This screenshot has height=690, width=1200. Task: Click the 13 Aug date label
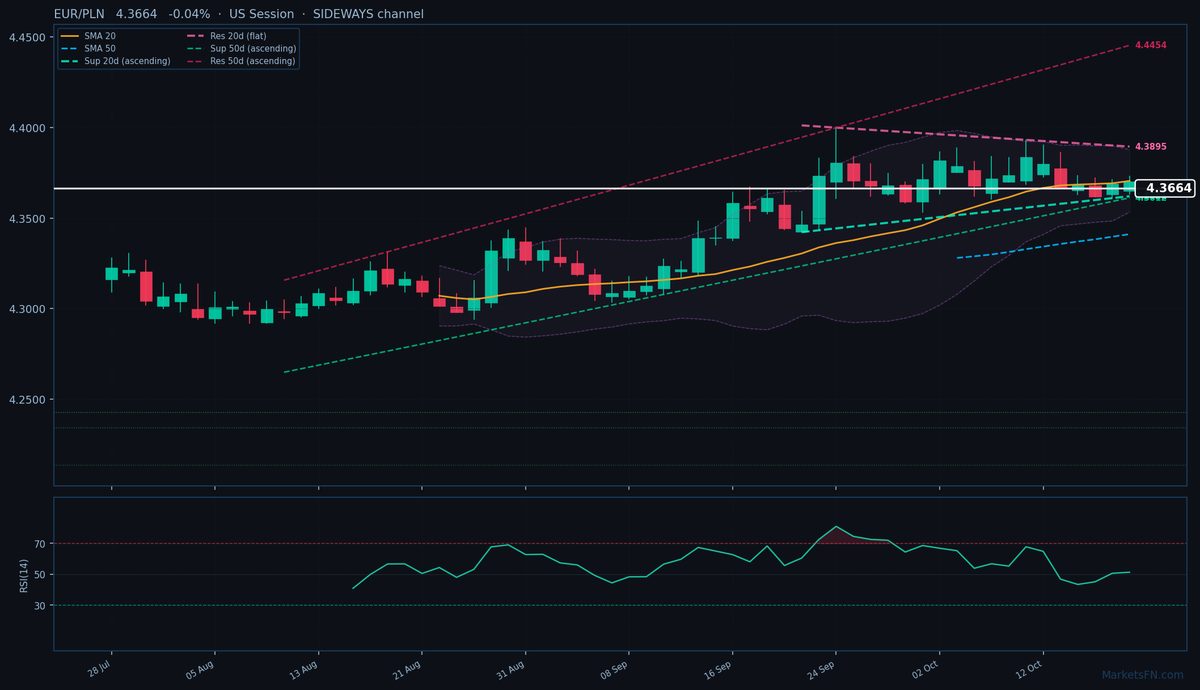304,669
